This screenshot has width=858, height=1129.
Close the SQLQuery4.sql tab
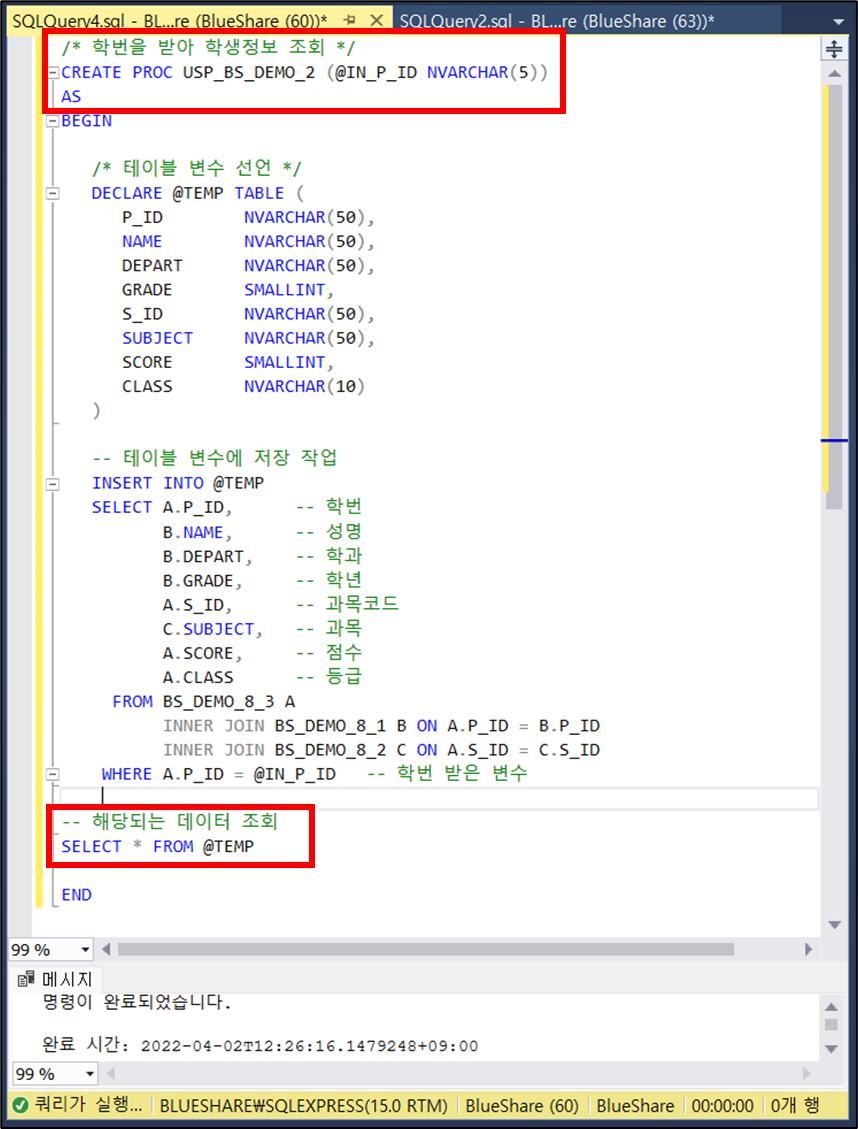tap(376, 21)
